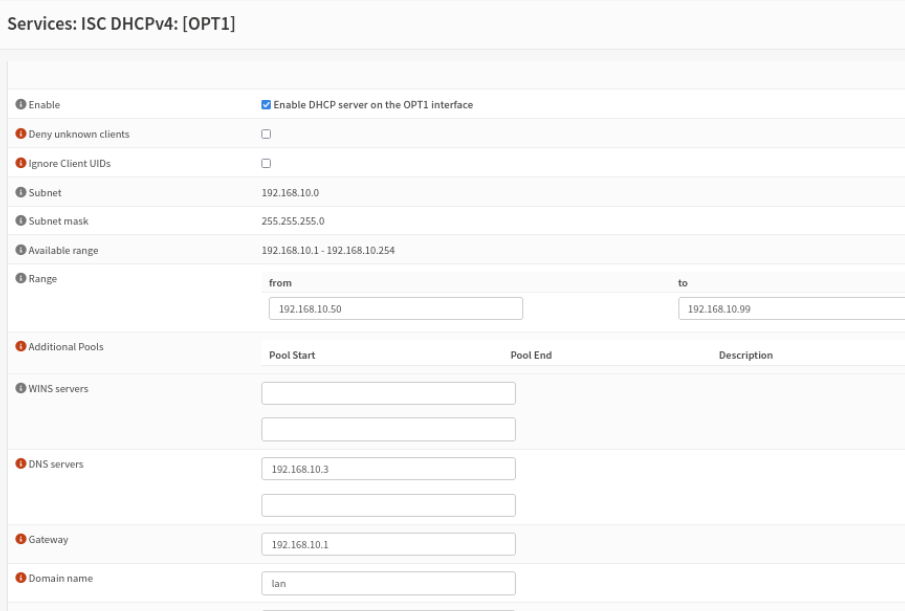Click the info icon next to Enable
Viewport: 905px width, 611px height.
pyautogui.click(x=20, y=102)
